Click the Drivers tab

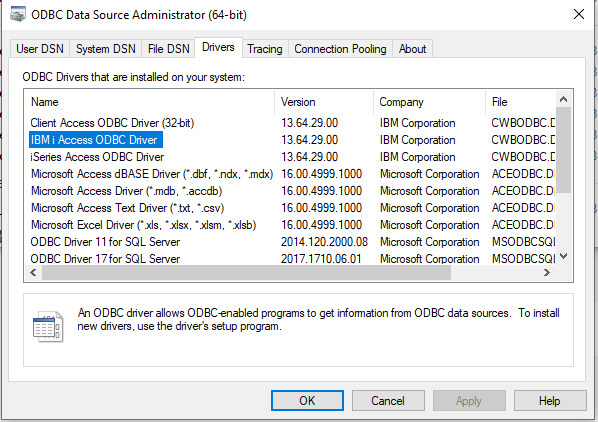[218, 47]
